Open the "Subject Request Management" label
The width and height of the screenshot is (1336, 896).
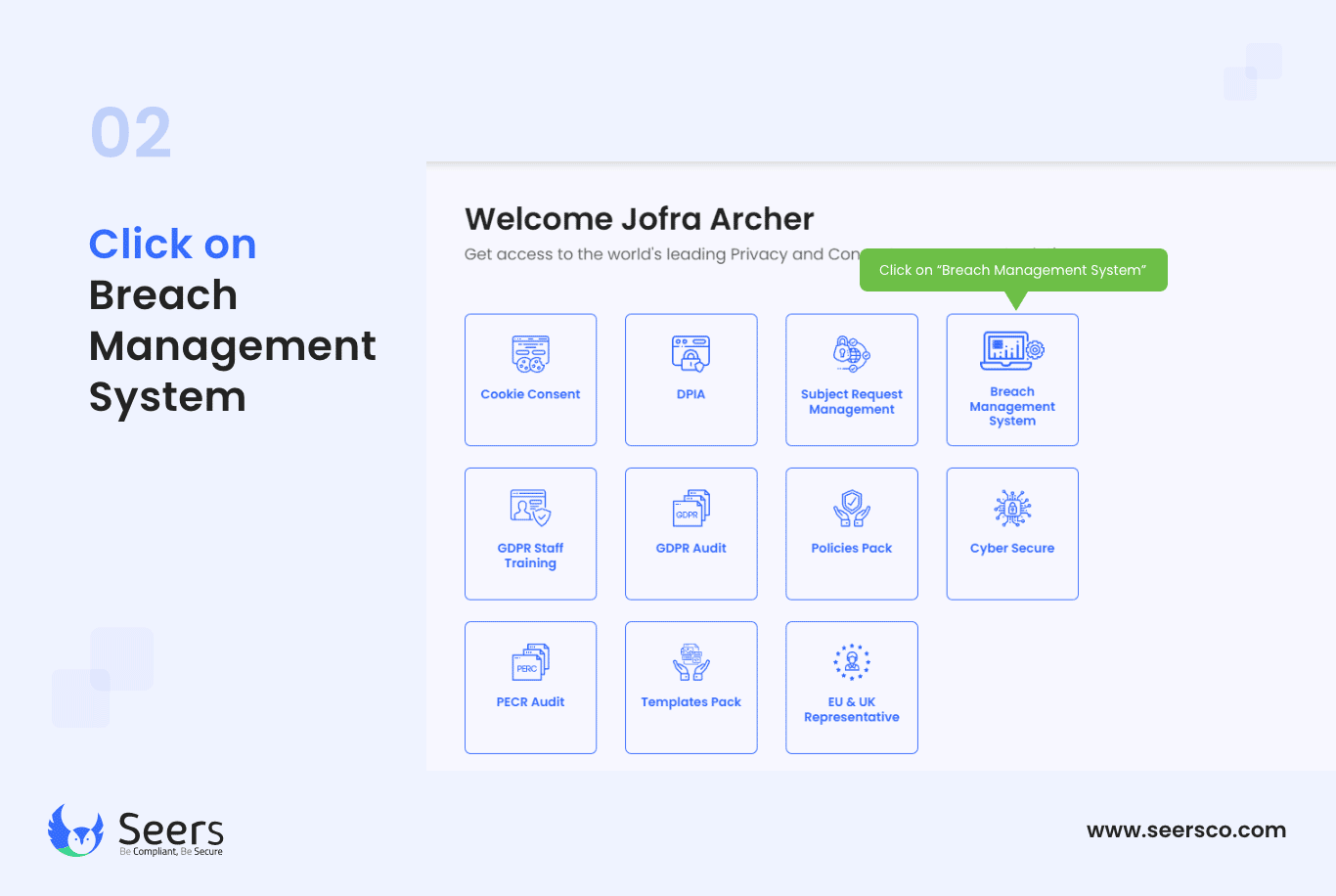coord(851,402)
